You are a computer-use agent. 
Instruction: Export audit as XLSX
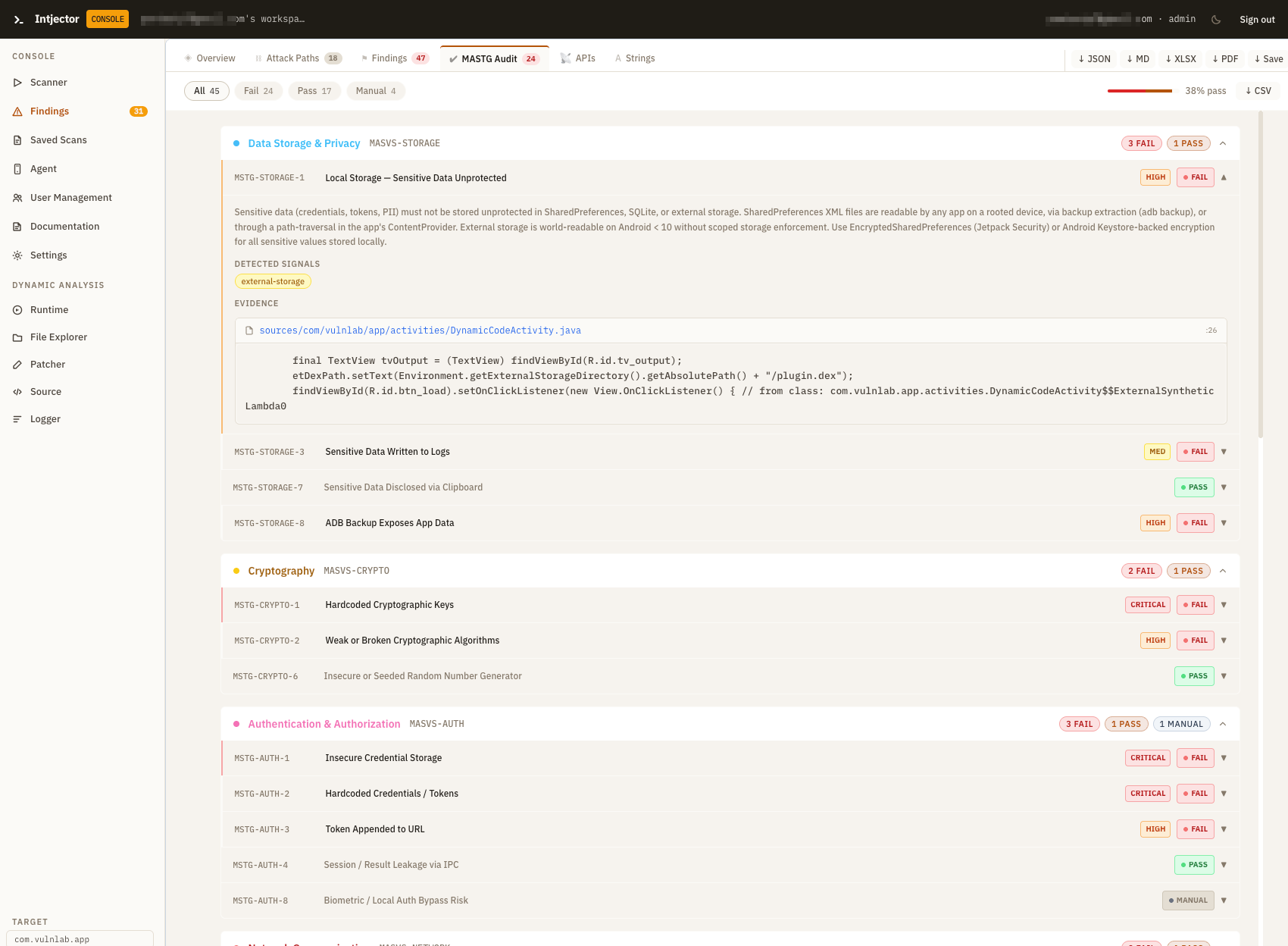(1180, 59)
